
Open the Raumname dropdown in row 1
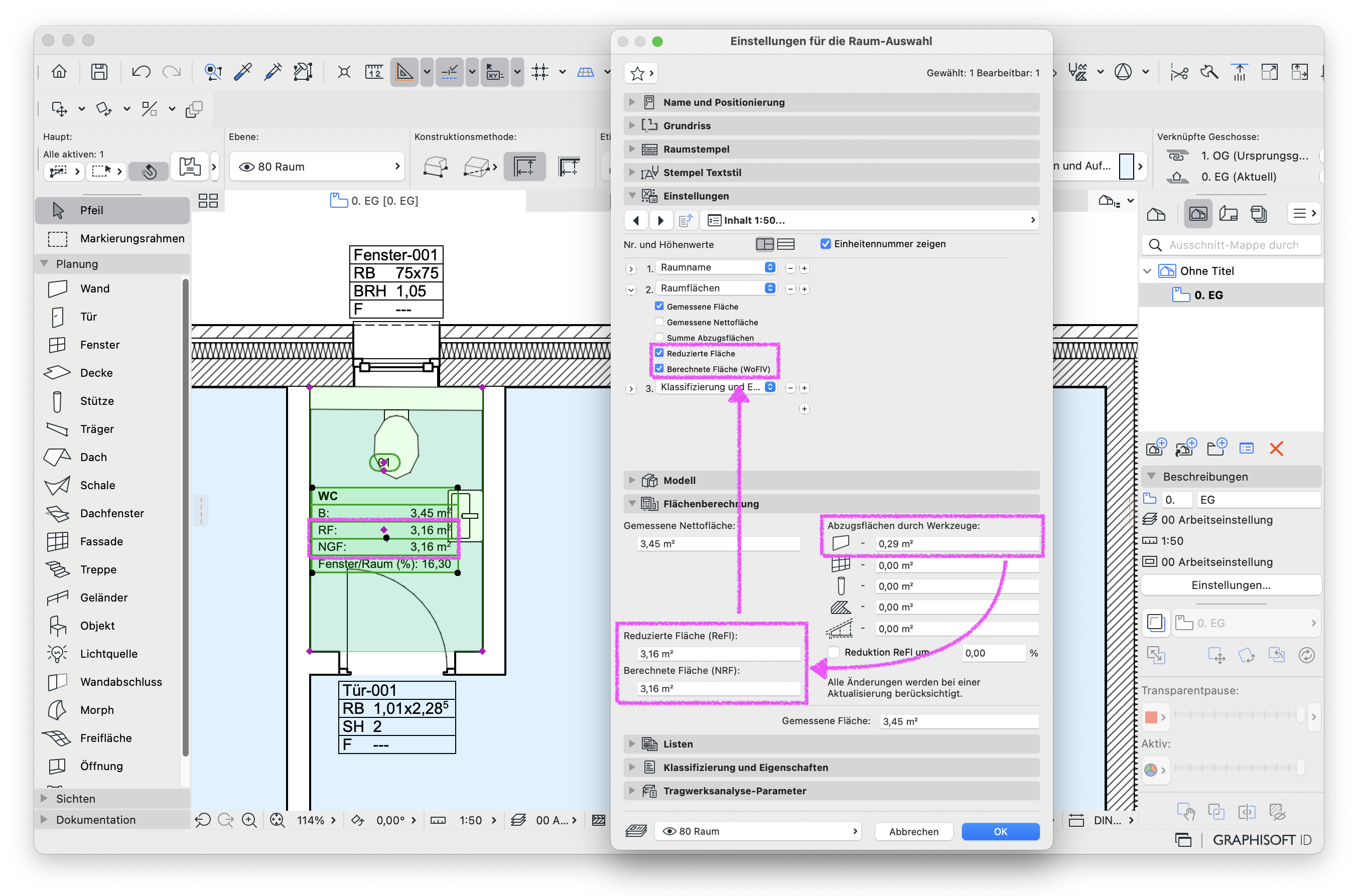717,267
